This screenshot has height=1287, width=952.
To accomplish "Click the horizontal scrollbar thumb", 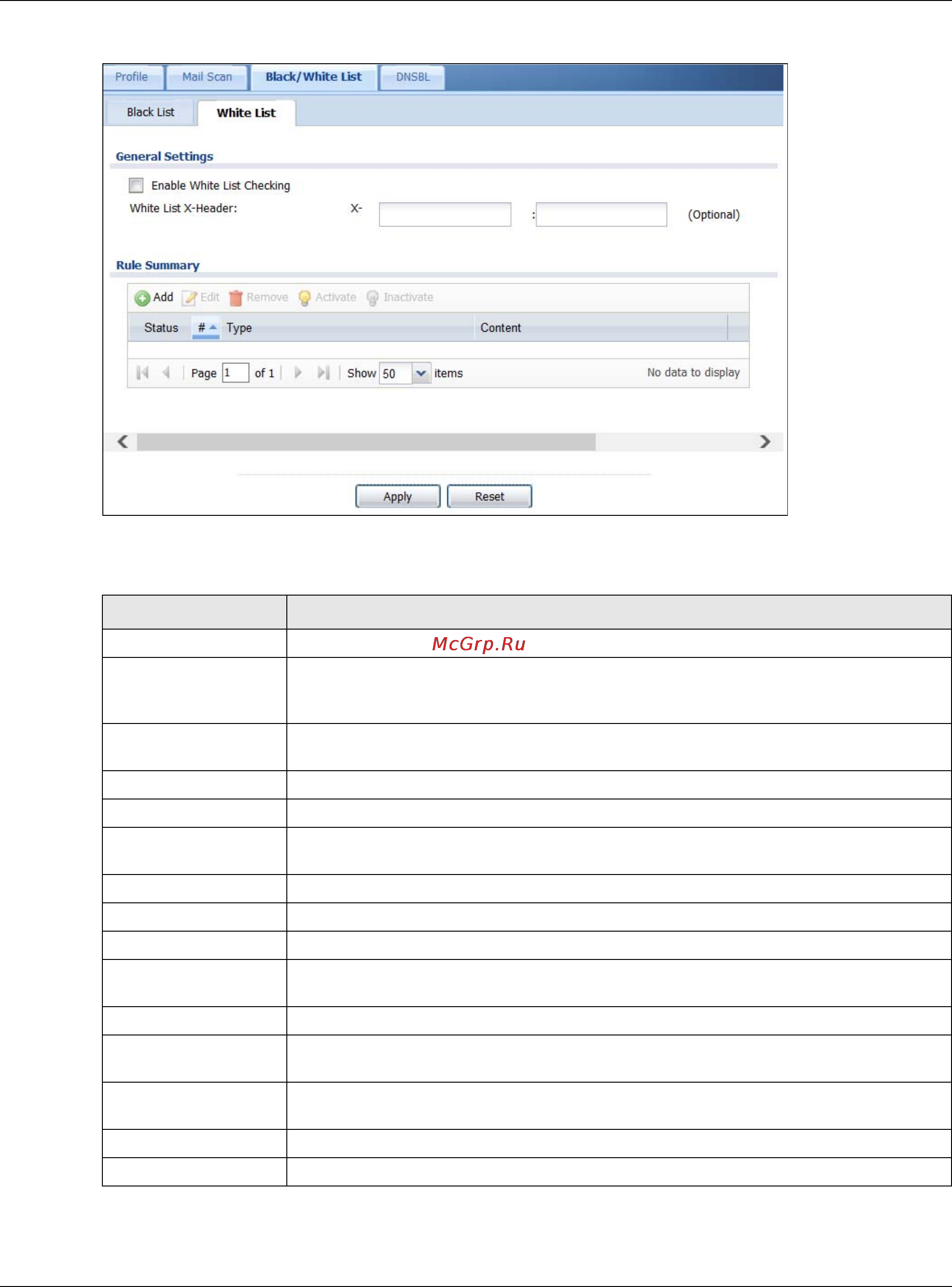I will (366, 442).
